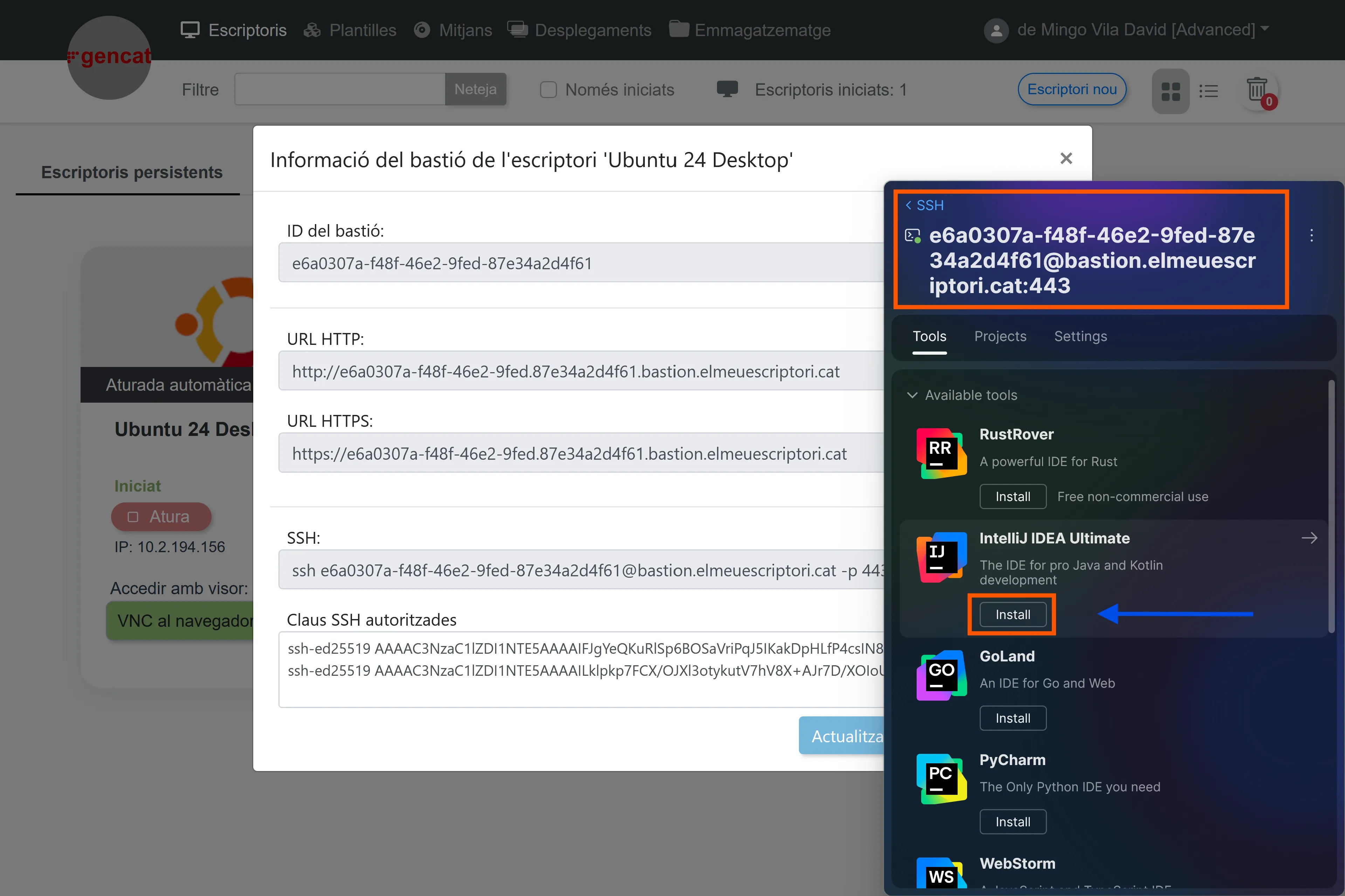Install IntelliJ IDEA Ultimate

[x=1012, y=614]
